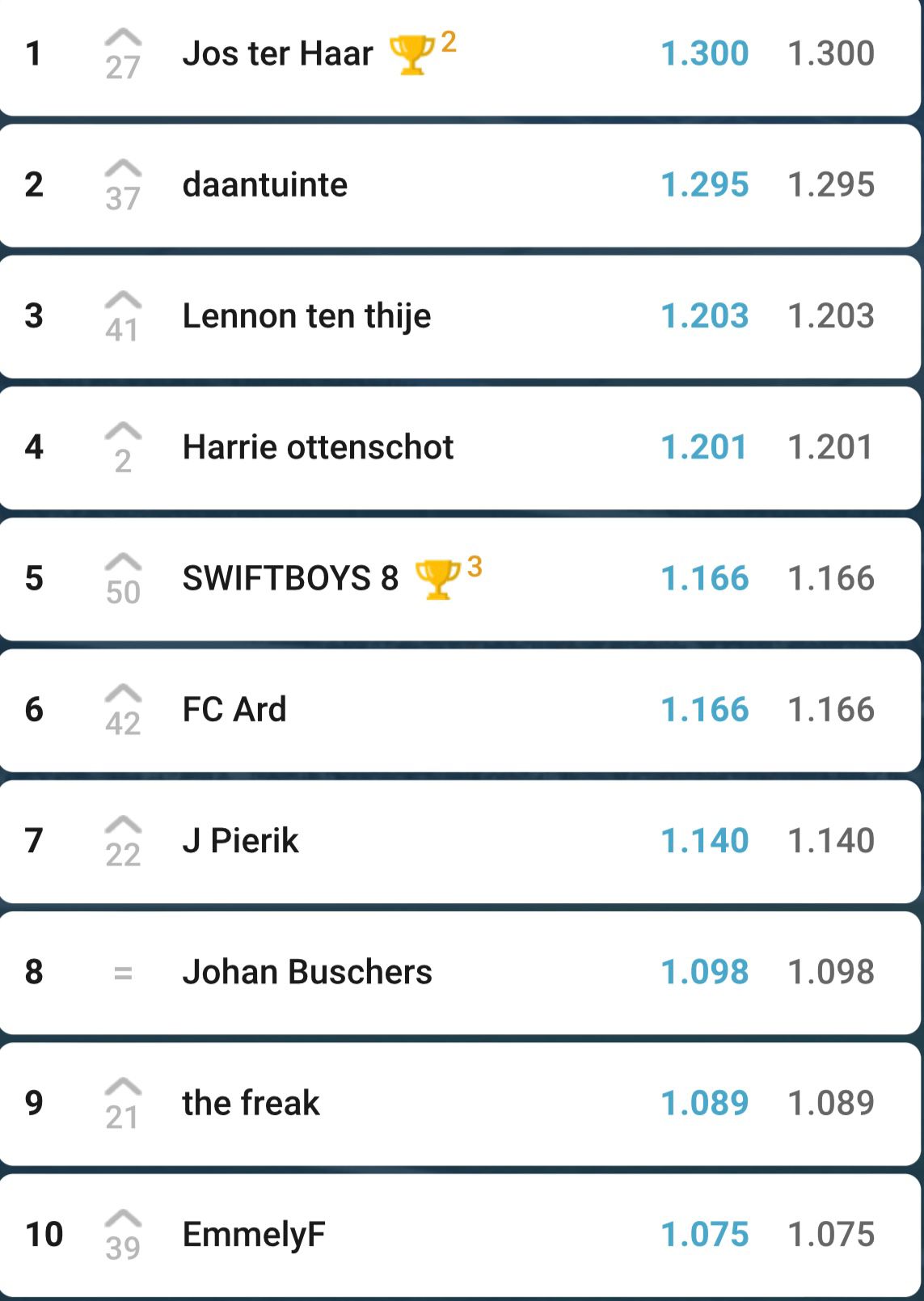Click the rank-up arrow showing 41
The height and width of the screenshot is (1301, 924).
pyautogui.click(x=123, y=317)
